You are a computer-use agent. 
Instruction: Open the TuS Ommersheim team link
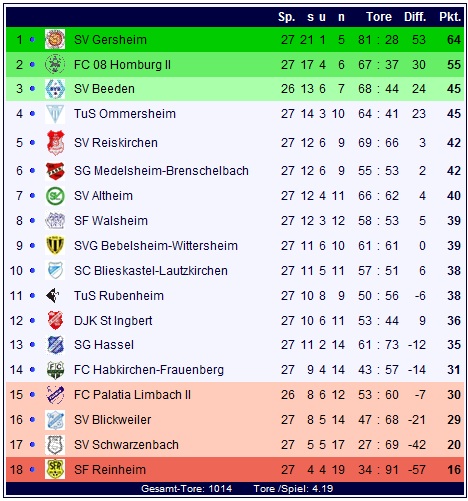[x=125, y=114]
